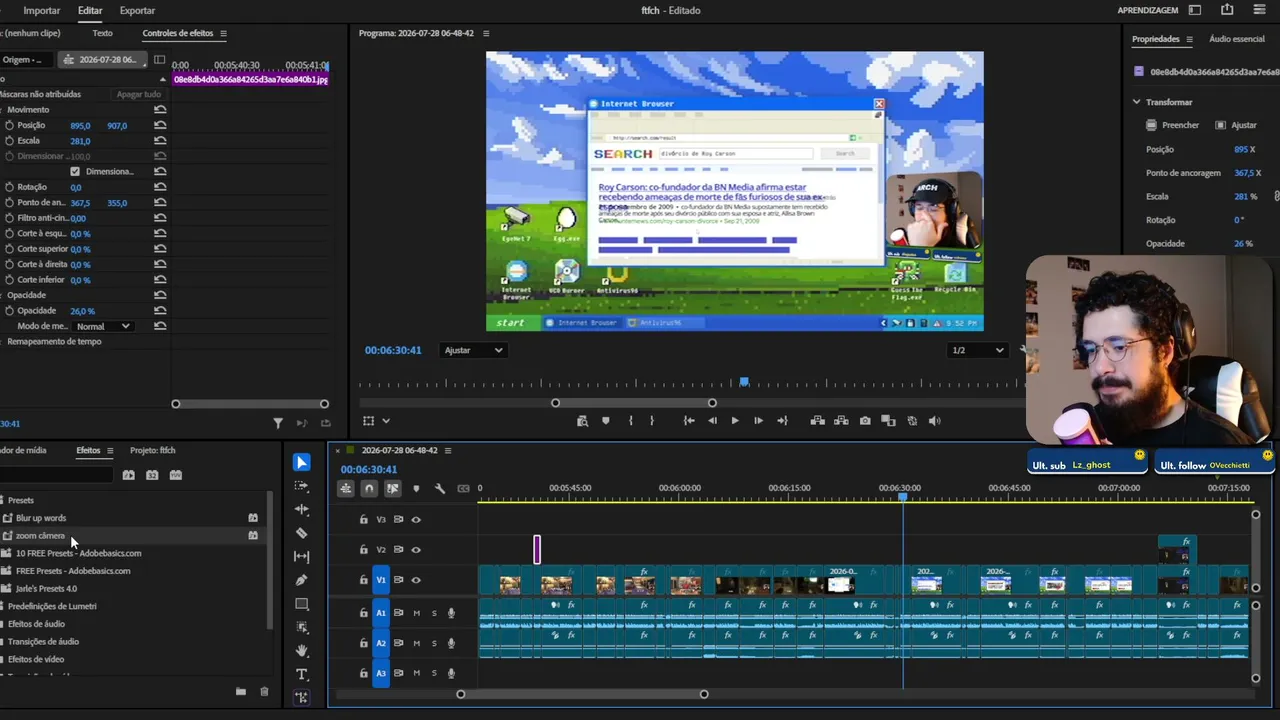Click the Lift button in Program monitor
Image resolution: width=1280 pixels, height=720 pixels.
point(817,421)
